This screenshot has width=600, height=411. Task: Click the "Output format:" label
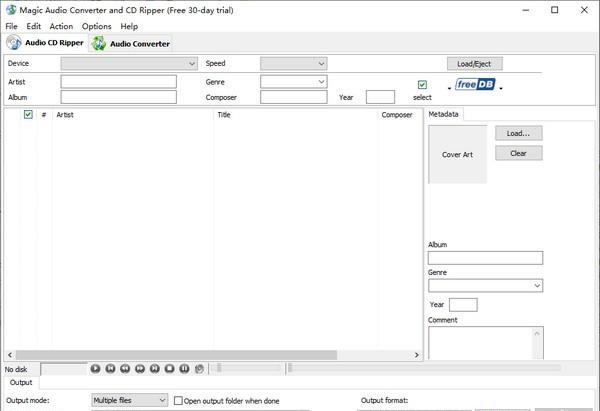coord(384,400)
